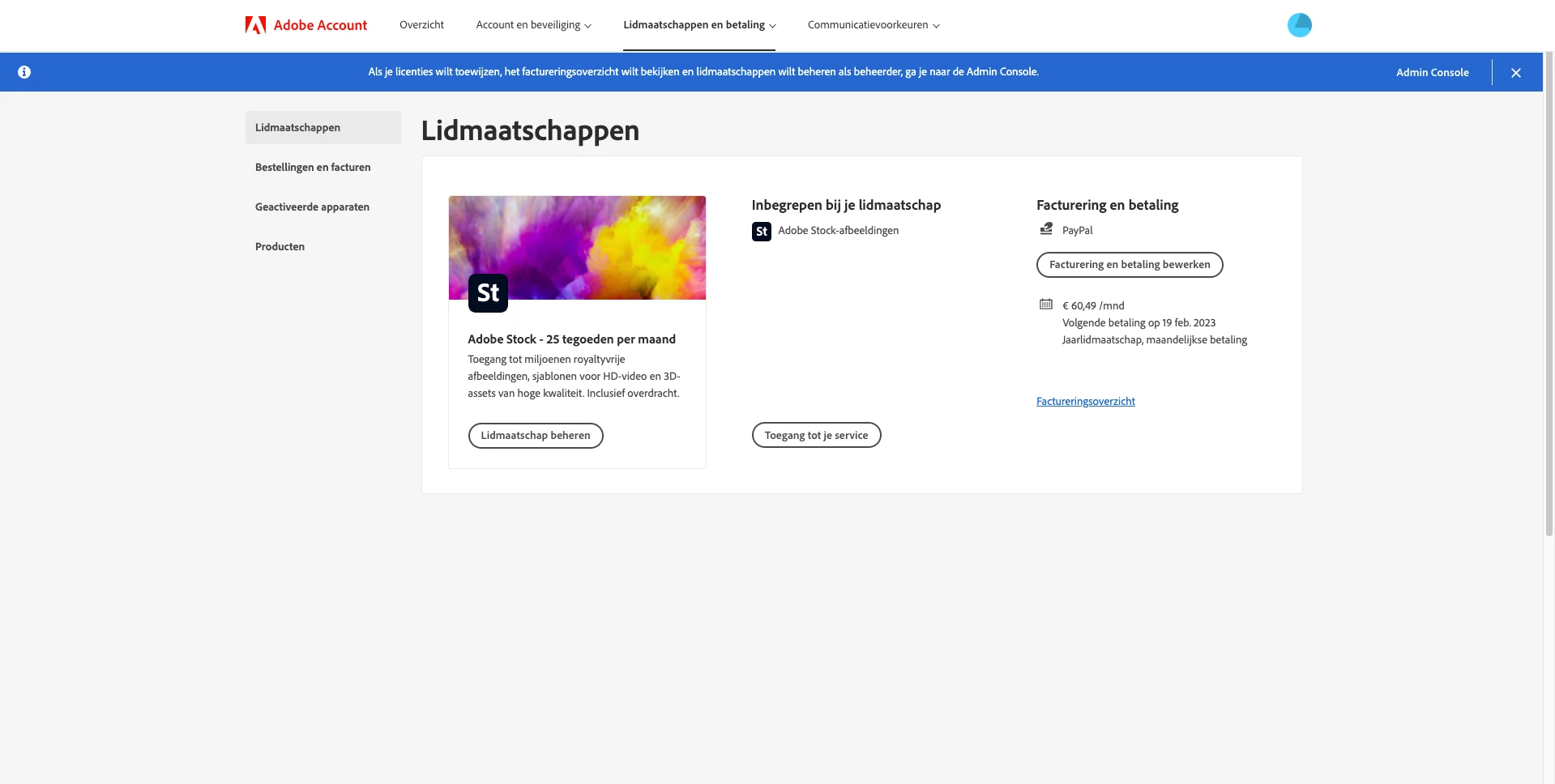Click the Adobe logo icon
The image size is (1555, 784).
point(255,25)
